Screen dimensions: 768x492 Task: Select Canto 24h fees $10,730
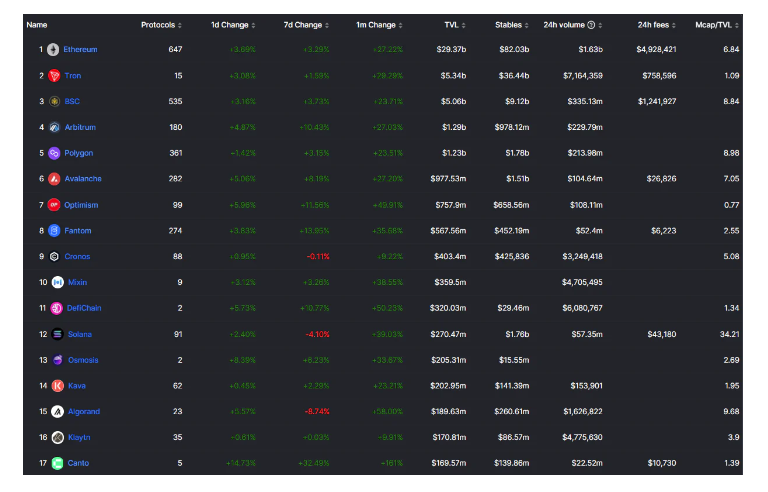point(662,463)
